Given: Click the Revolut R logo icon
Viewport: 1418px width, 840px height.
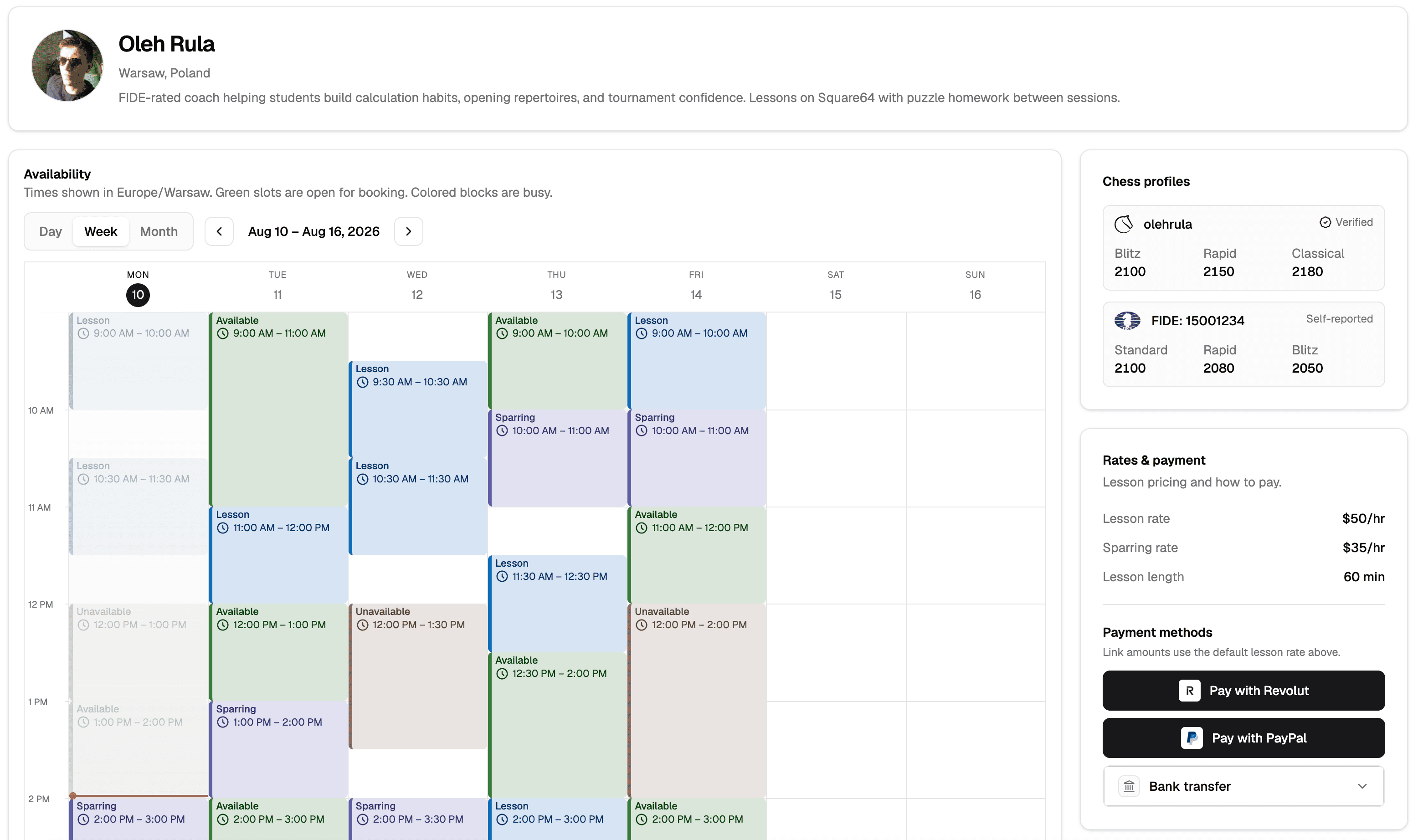Looking at the screenshot, I should (1189, 691).
